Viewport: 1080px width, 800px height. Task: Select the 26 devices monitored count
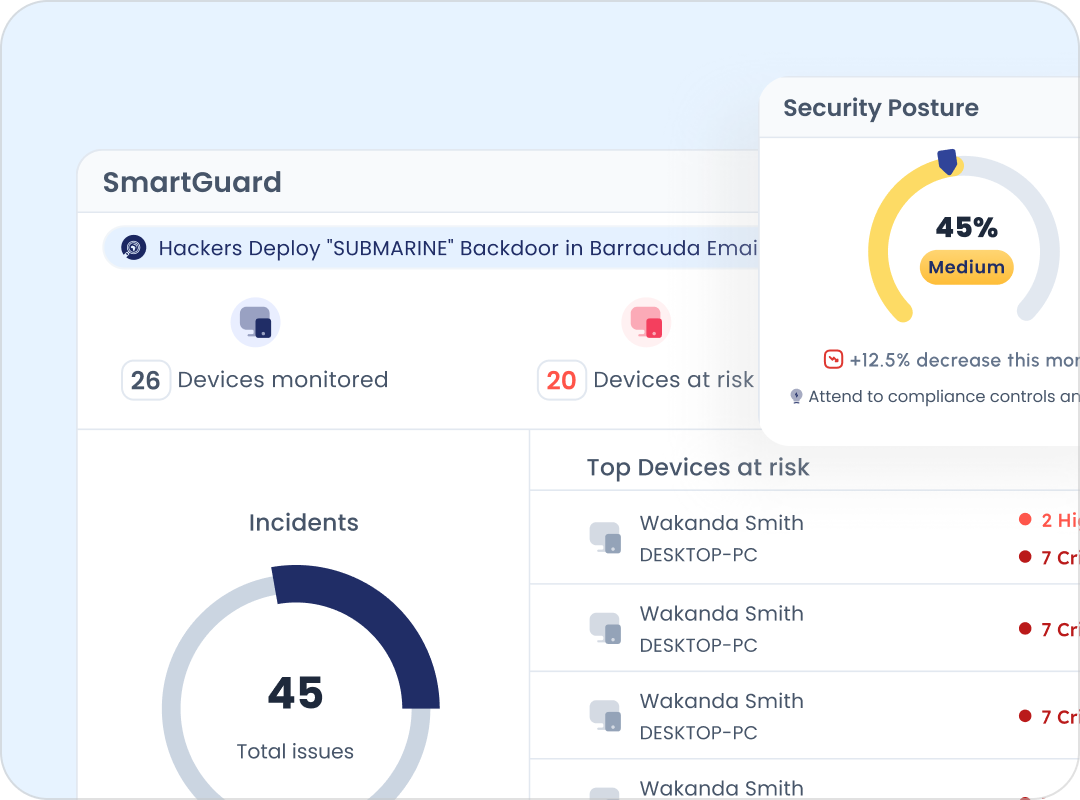click(145, 380)
